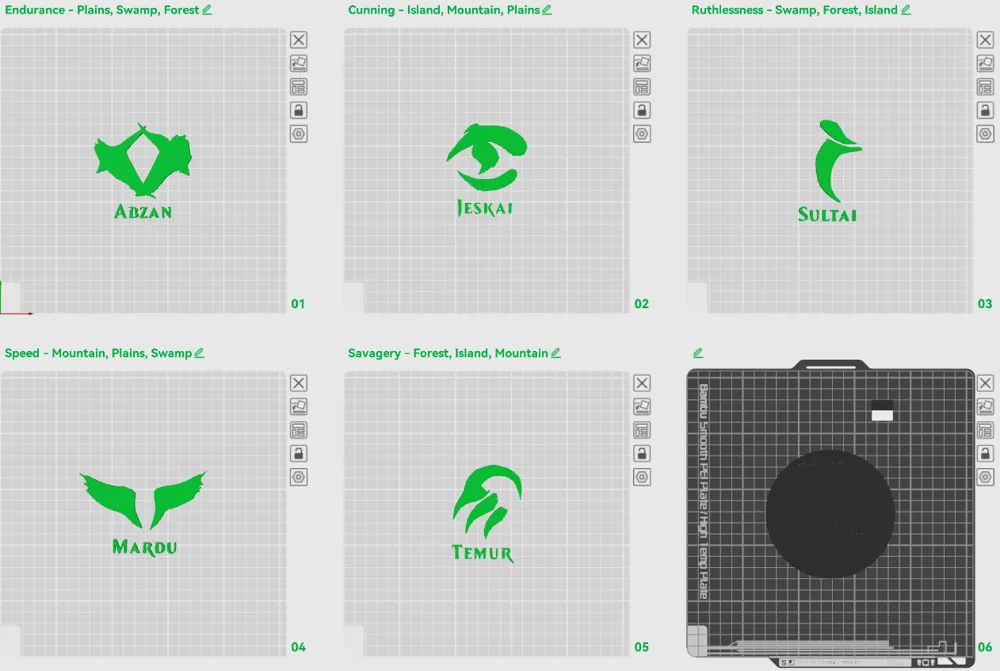The width and height of the screenshot is (1000, 671).
Task: Open plate settings for plate 01
Action: [x=298, y=134]
